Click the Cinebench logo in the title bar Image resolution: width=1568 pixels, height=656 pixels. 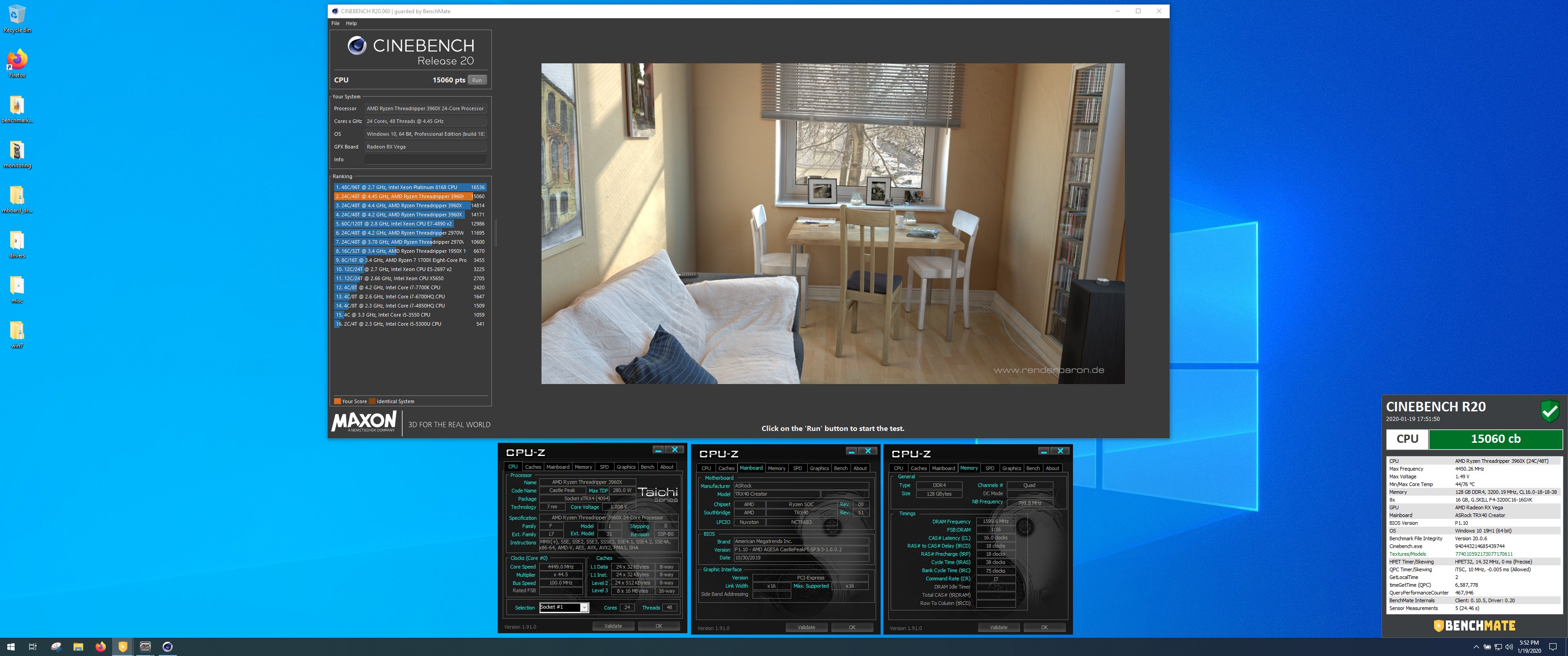pos(335,11)
